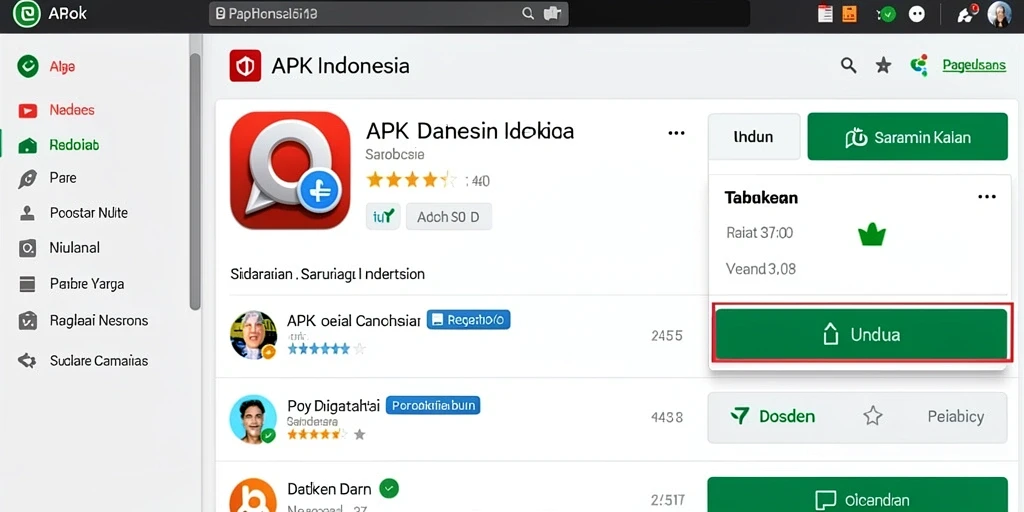Click the green Oicandran button
The width and height of the screenshot is (1024, 512).
[x=857, y=494]
